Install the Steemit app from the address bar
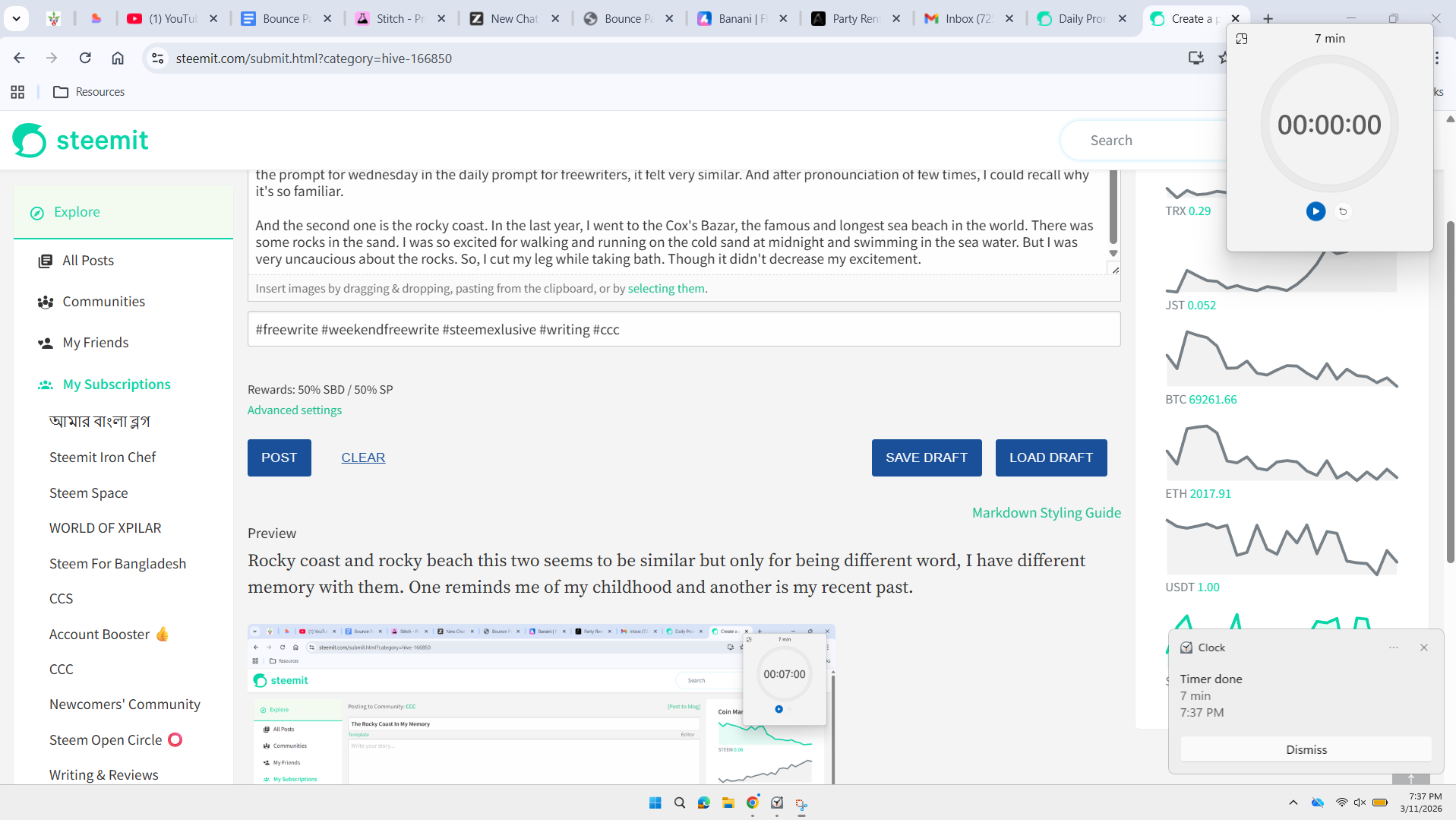The width and height of the screenshot is (1456, 820). point(1195,58)
